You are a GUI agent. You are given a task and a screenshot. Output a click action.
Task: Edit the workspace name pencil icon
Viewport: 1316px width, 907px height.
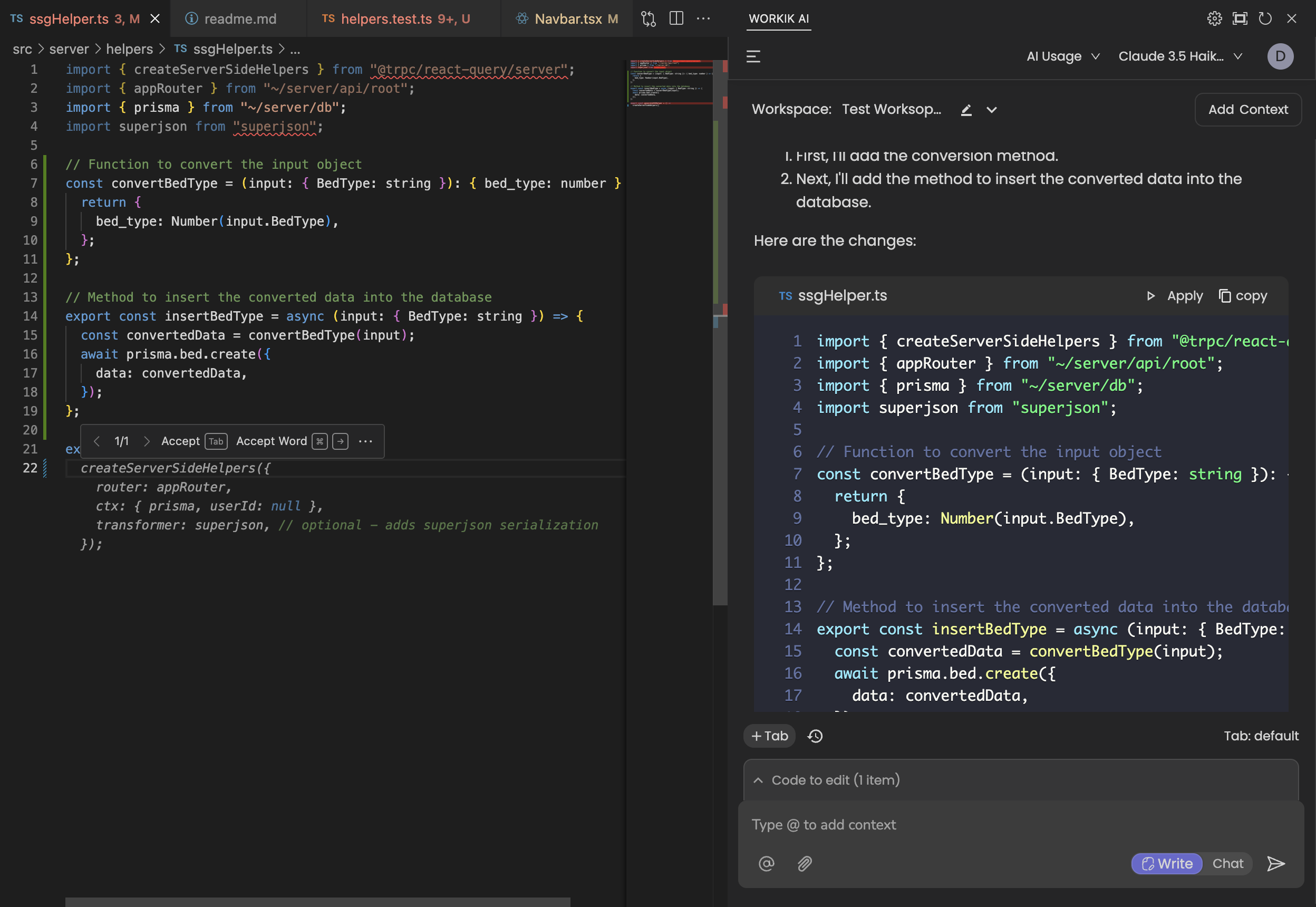pyautogui.click(x=966, y=110)
